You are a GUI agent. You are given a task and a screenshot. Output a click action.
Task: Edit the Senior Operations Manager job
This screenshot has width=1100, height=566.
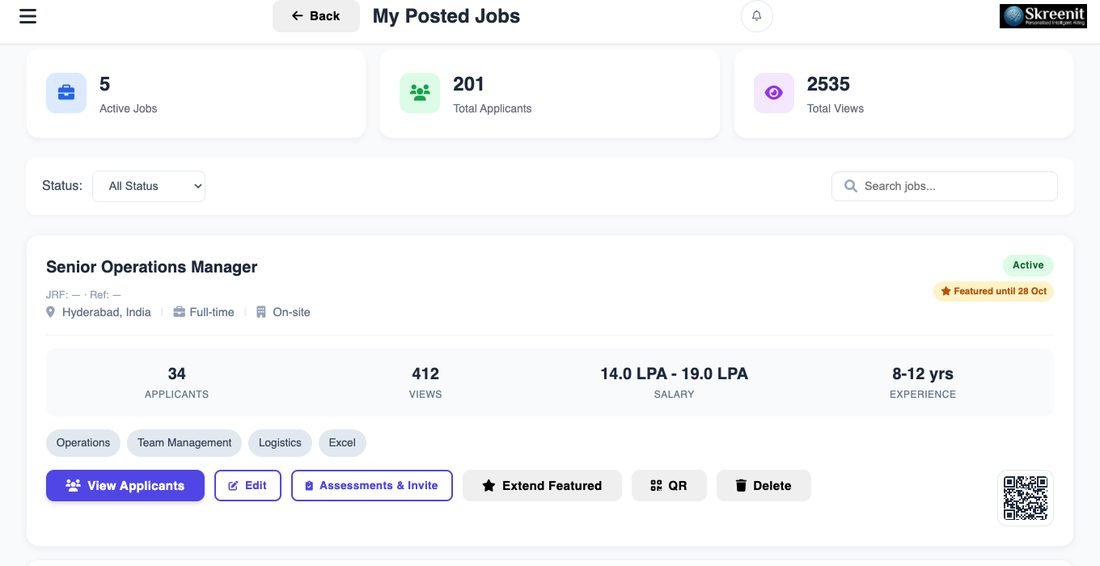[x=248, y=485]
